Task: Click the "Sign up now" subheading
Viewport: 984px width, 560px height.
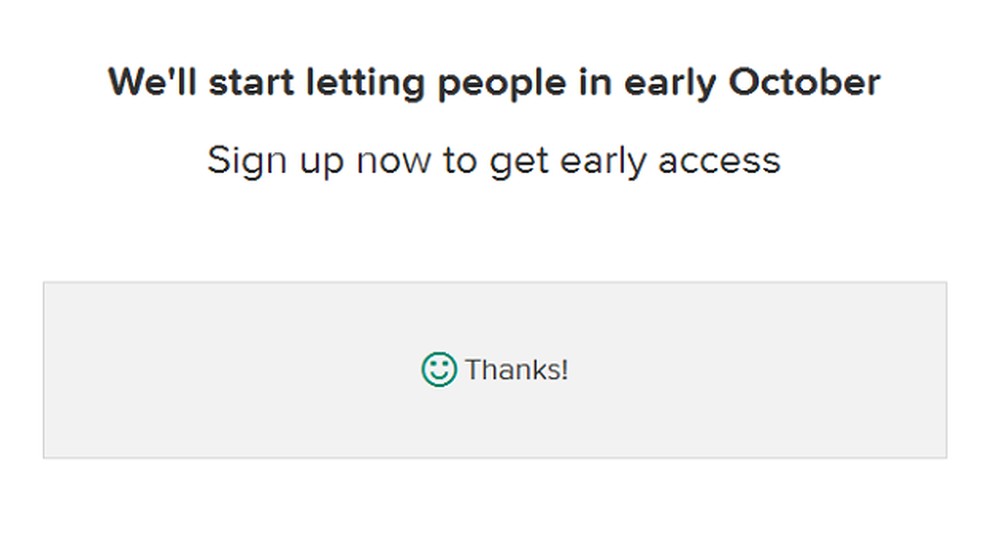Action: (x=494, y=160)
